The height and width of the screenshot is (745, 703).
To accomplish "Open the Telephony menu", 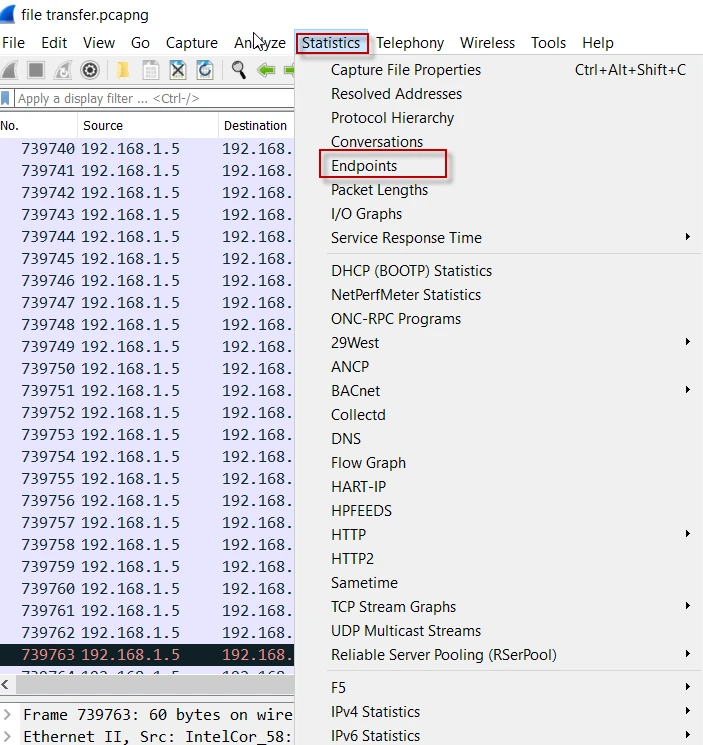I will [410, 43].
